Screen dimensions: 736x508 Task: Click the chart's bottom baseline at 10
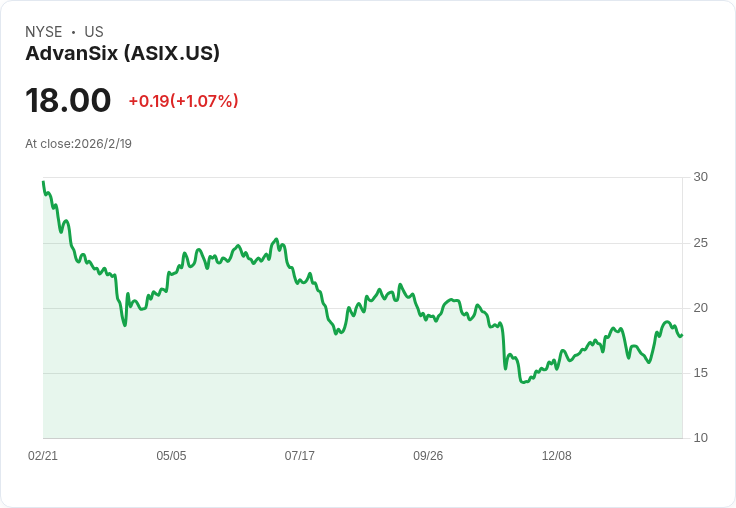point(362,438)
